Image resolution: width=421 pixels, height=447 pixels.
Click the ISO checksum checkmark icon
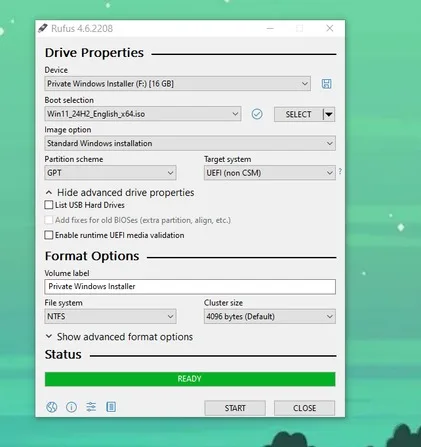coord(257,114)
